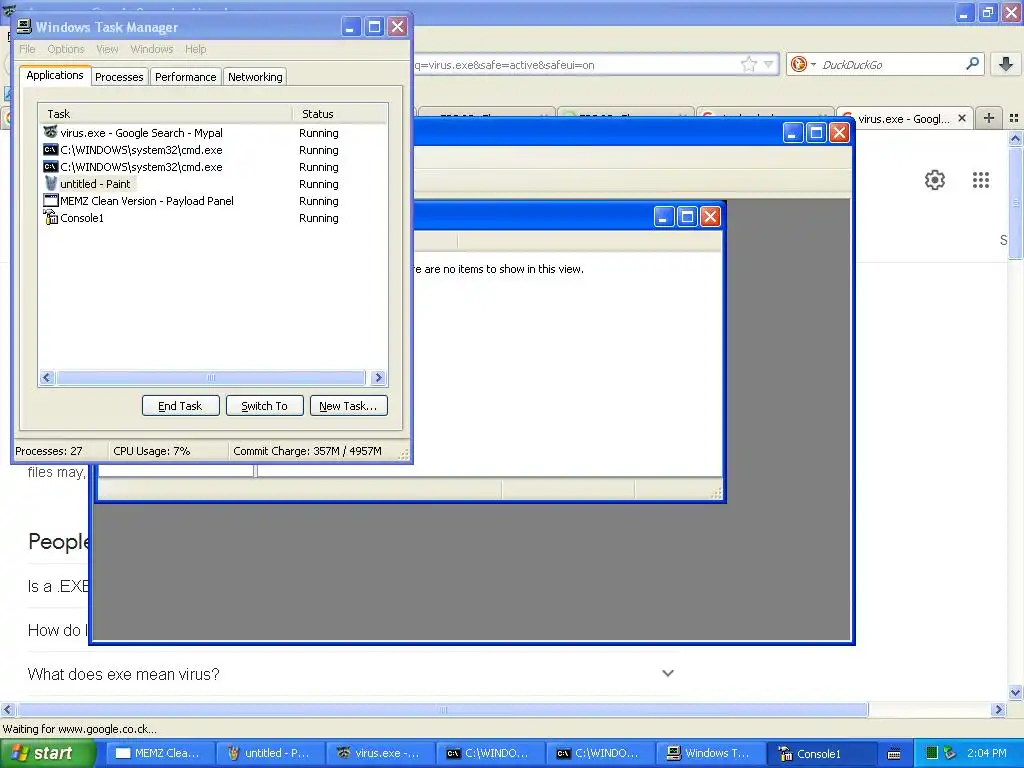Viewport: 1024px width, 768px height.
Task: Switch to untitled - Paint taskbar button
Action: [x=269, y=753]
